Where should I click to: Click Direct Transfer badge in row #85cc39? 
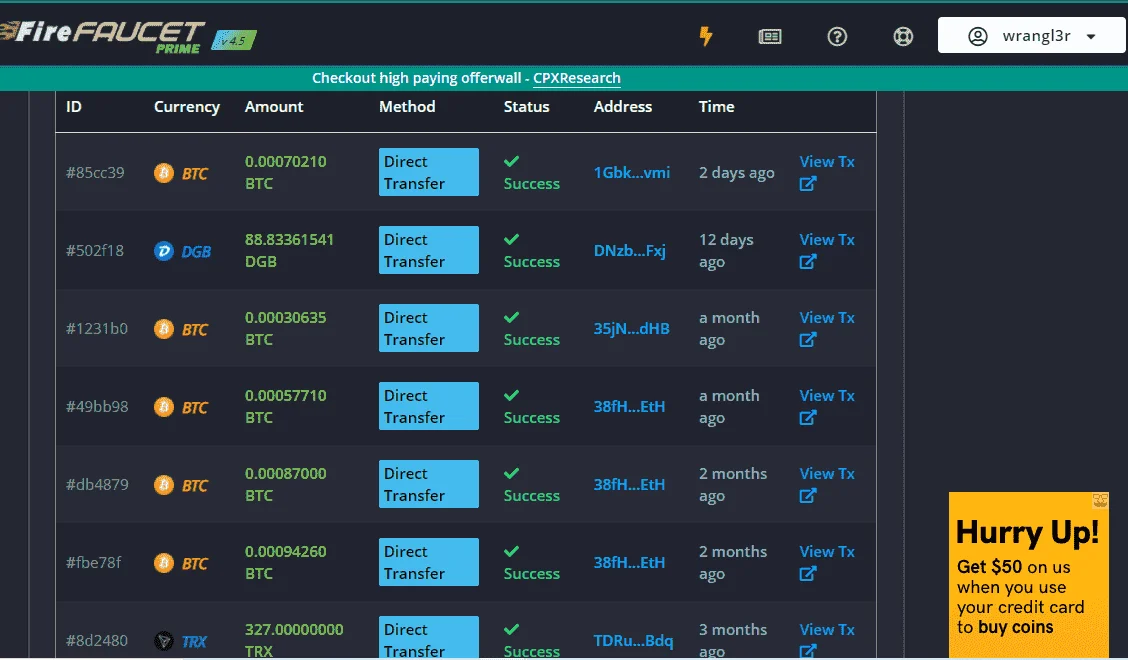coord(429,172)
